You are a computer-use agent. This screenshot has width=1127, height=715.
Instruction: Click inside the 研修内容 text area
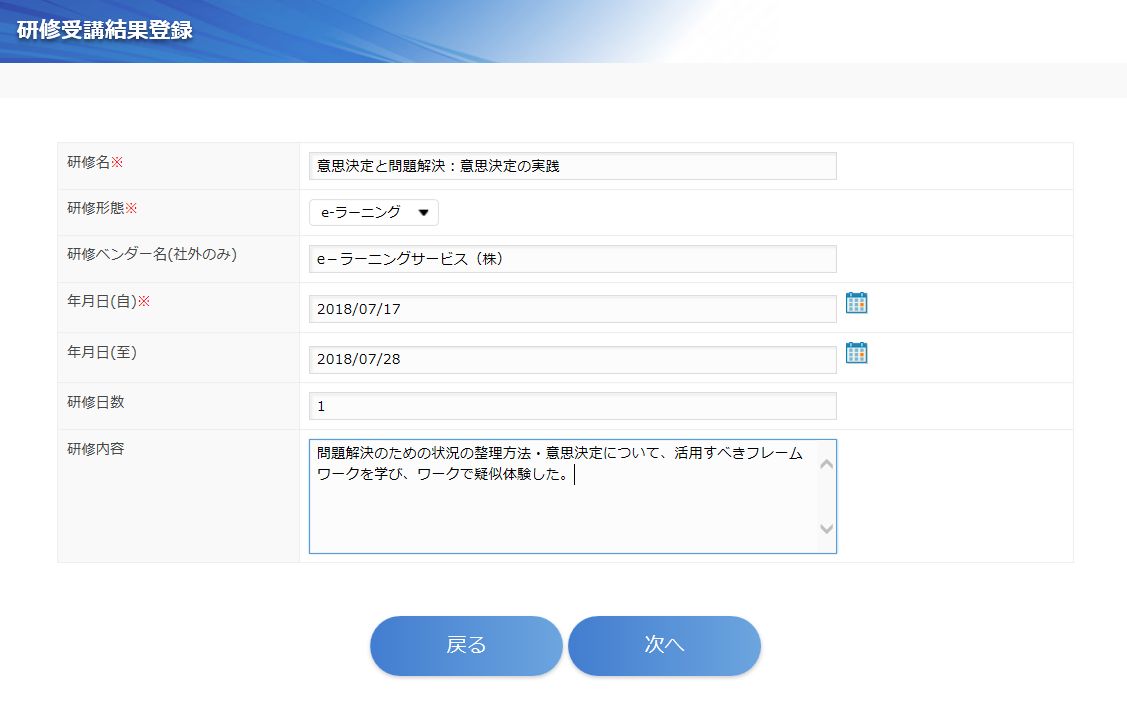click(562, 510)
